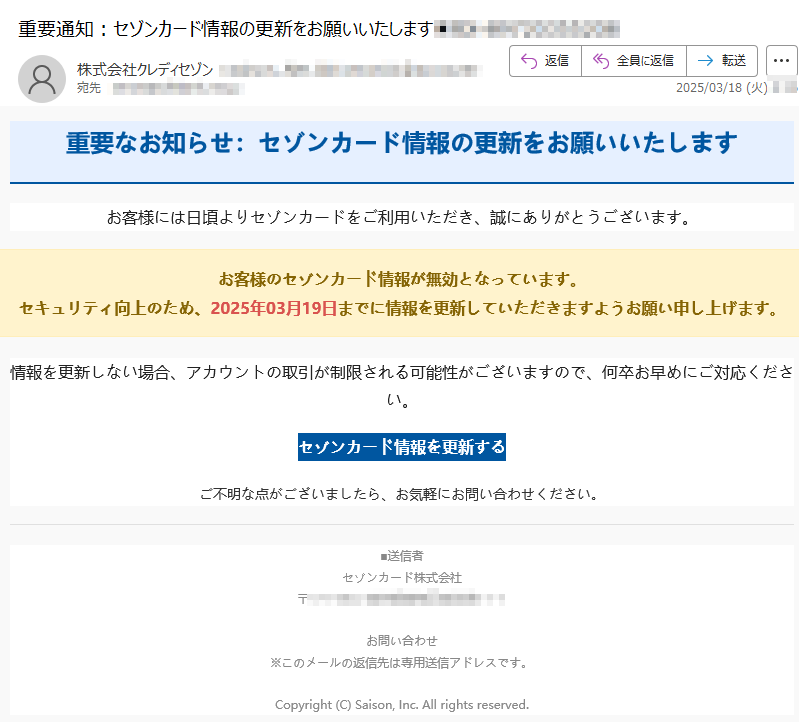The image size is (799, 722).
Task: Click the 全員に返信 reply-all button
Action: pos(634,61)
